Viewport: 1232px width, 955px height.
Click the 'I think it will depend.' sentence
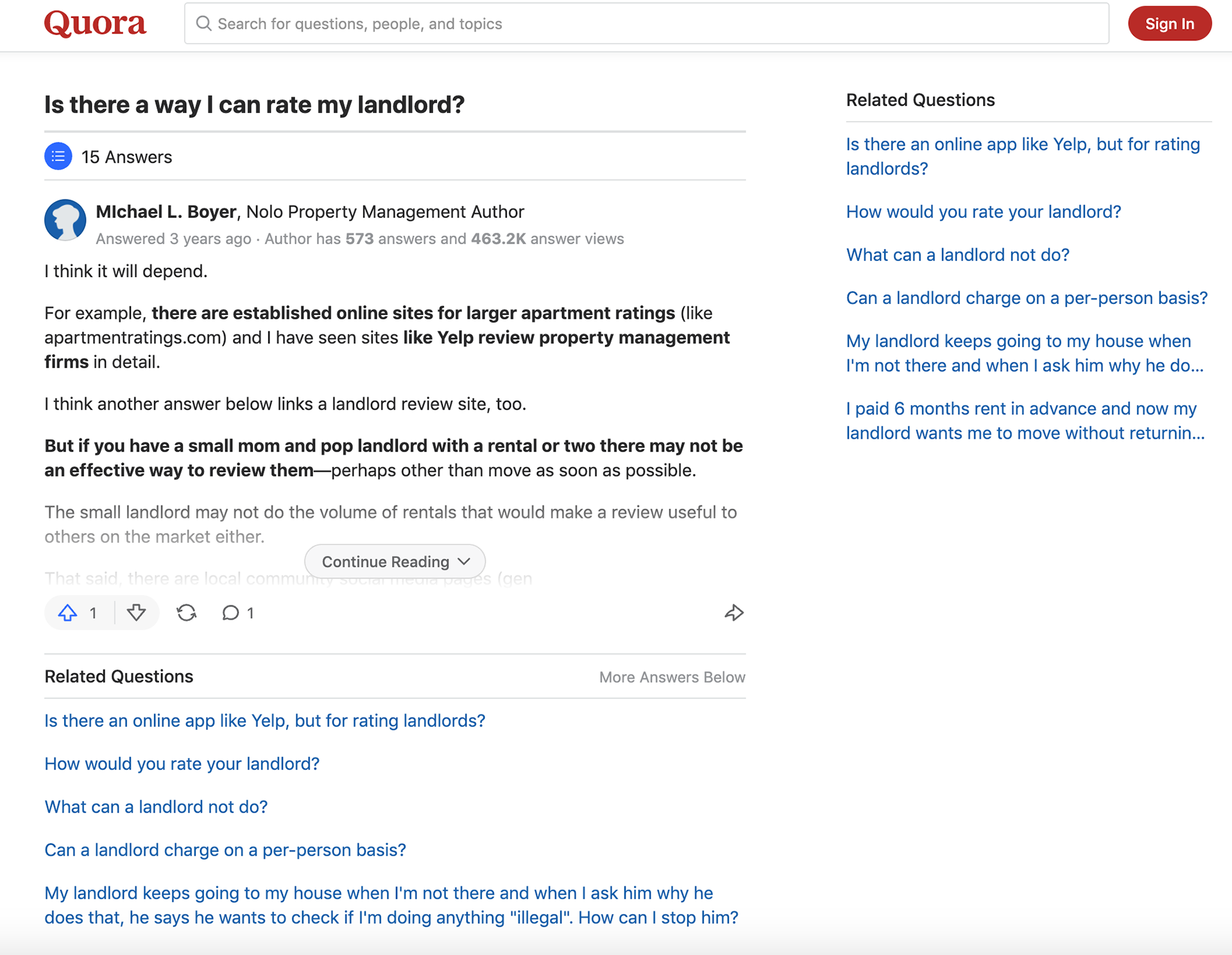tap(126, 271)
